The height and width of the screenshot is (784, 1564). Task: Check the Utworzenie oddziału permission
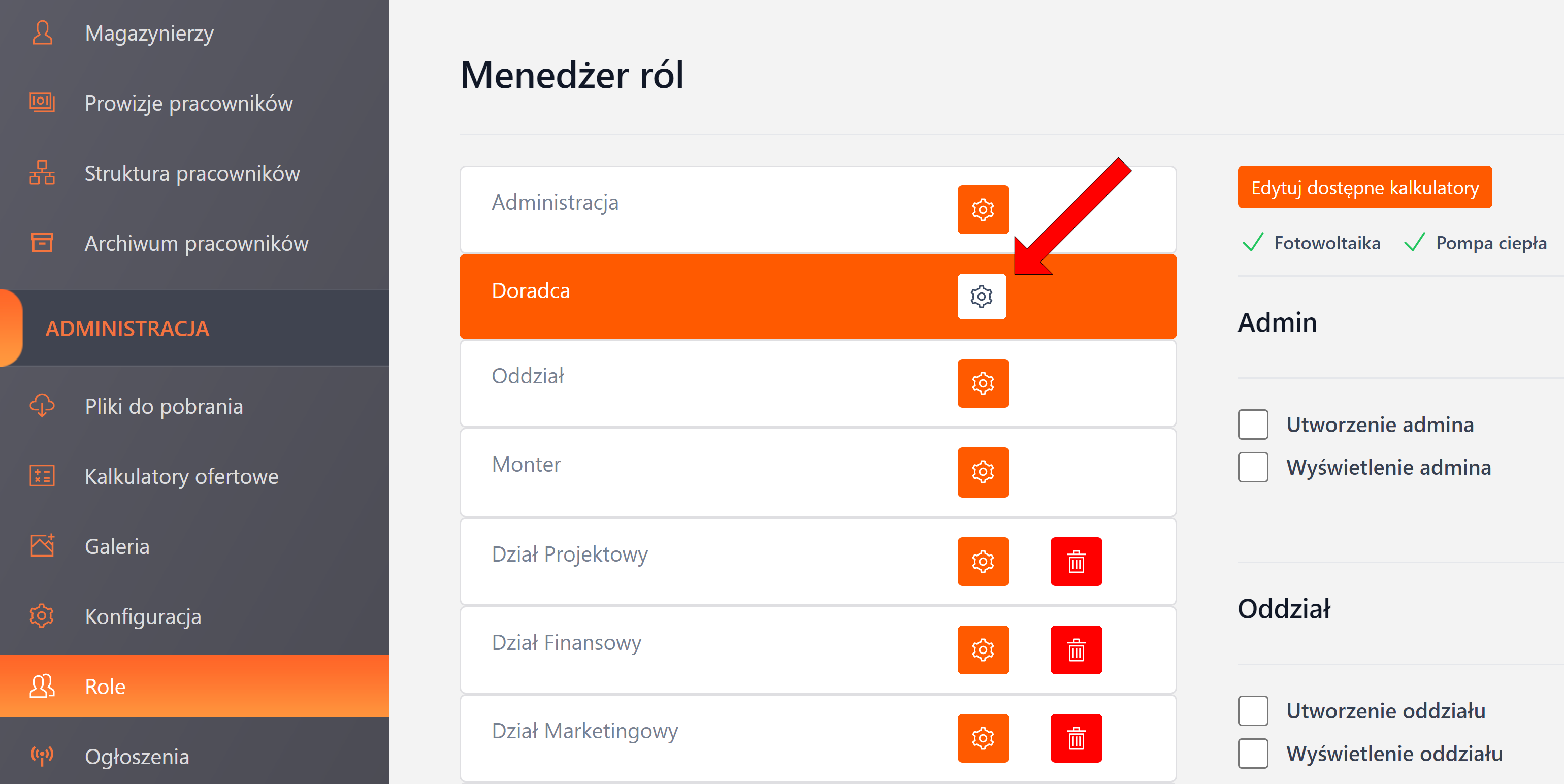tap(1253, 710)
